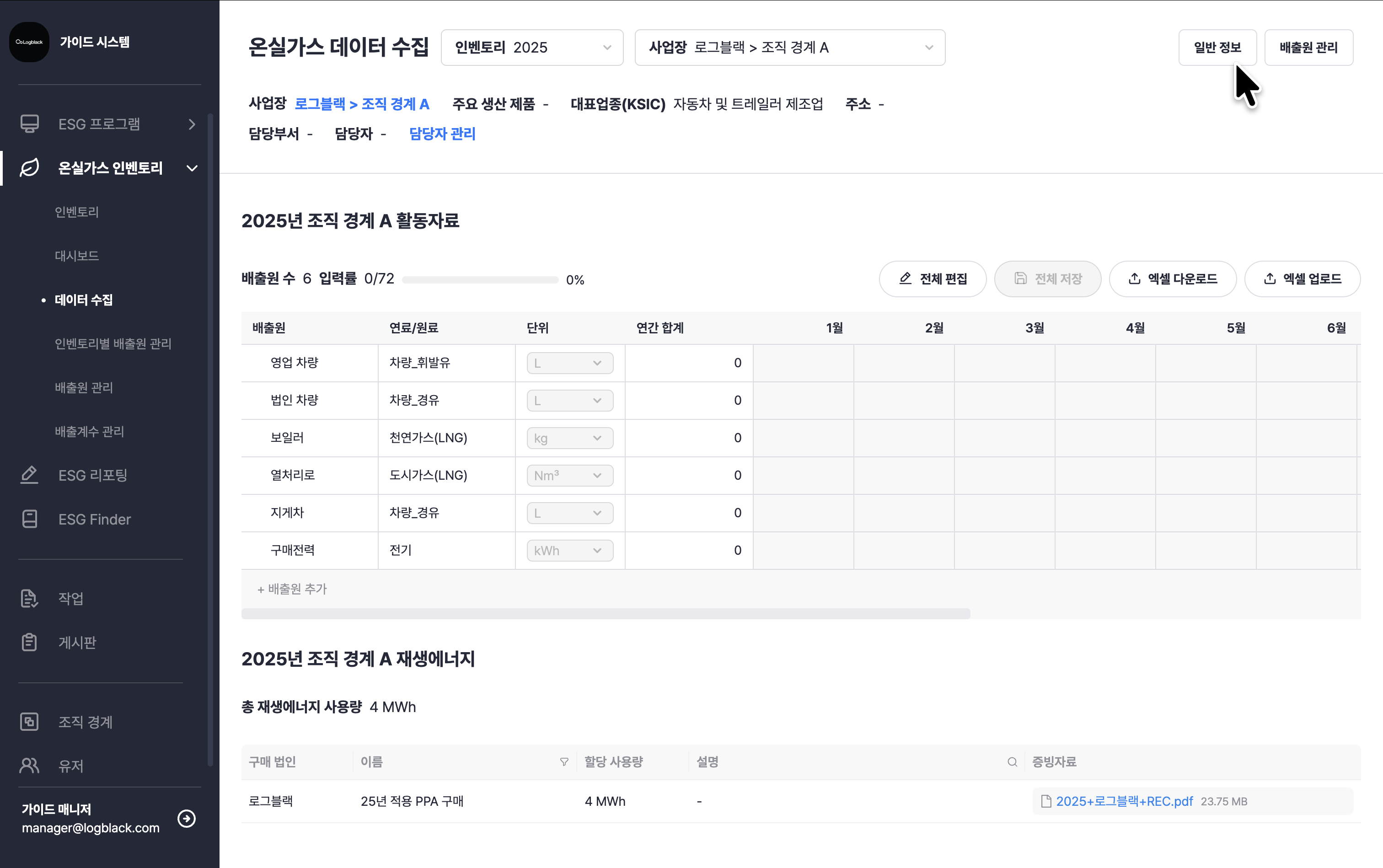Click the filter icon in 이름 column
The image size is (1383, 868).
pos(564,762)
